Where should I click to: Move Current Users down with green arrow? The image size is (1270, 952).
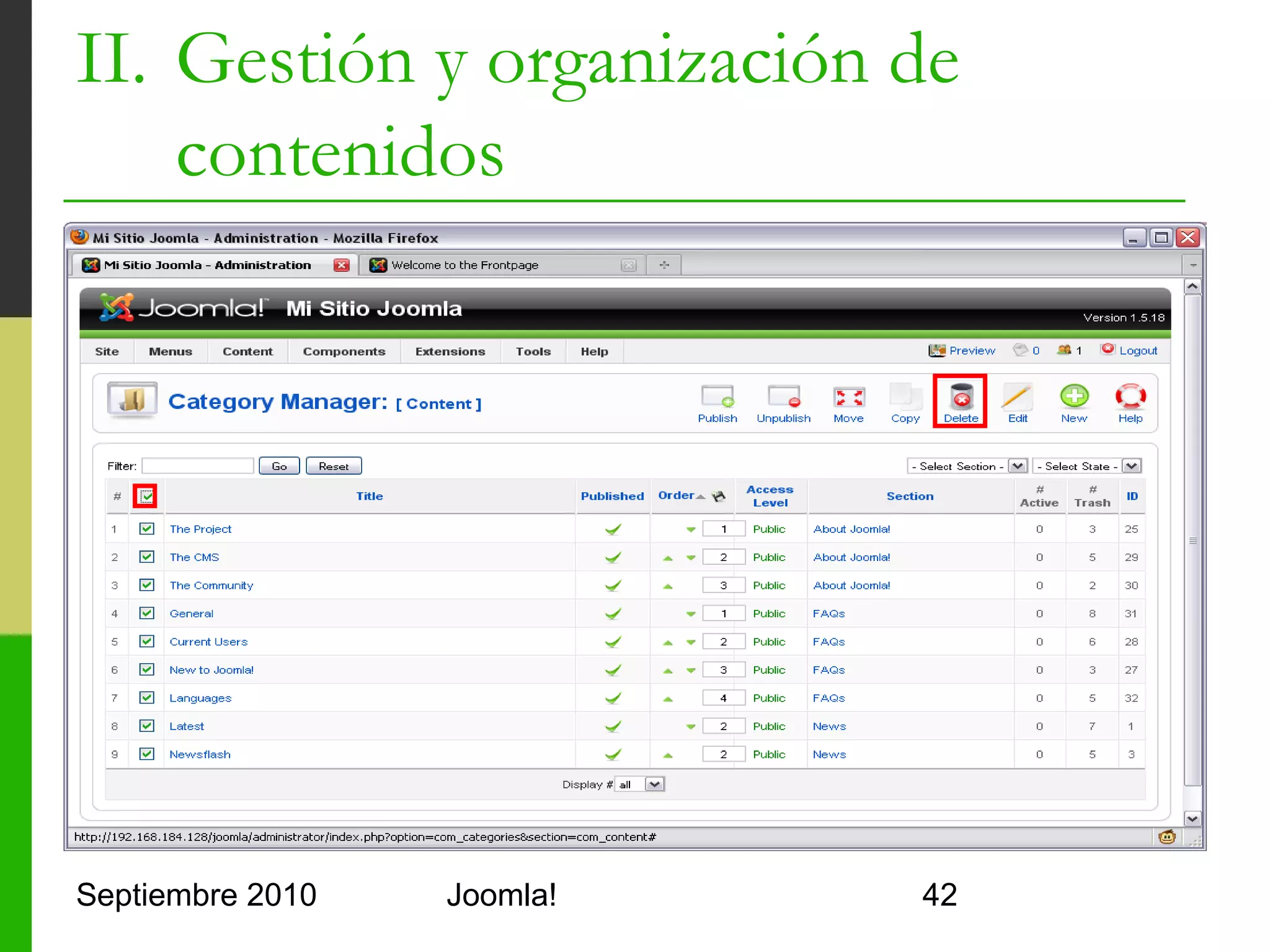tap(690, 642)
